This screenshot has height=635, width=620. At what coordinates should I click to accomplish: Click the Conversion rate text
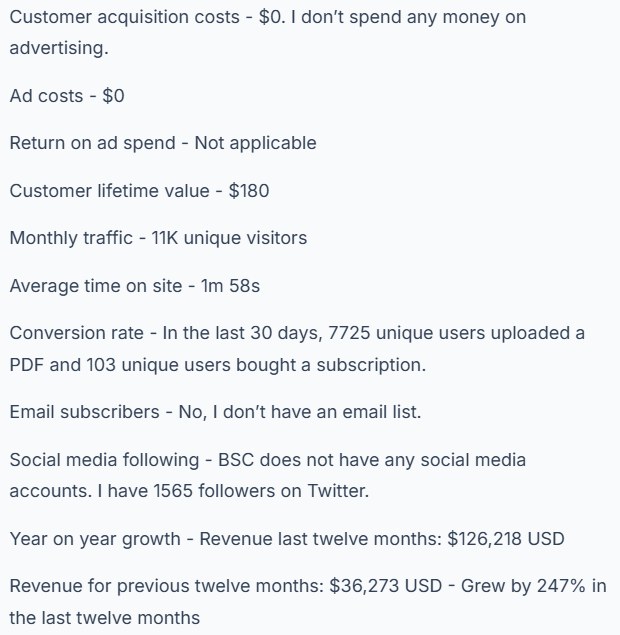pyautogui.click(x=77, y=333)
